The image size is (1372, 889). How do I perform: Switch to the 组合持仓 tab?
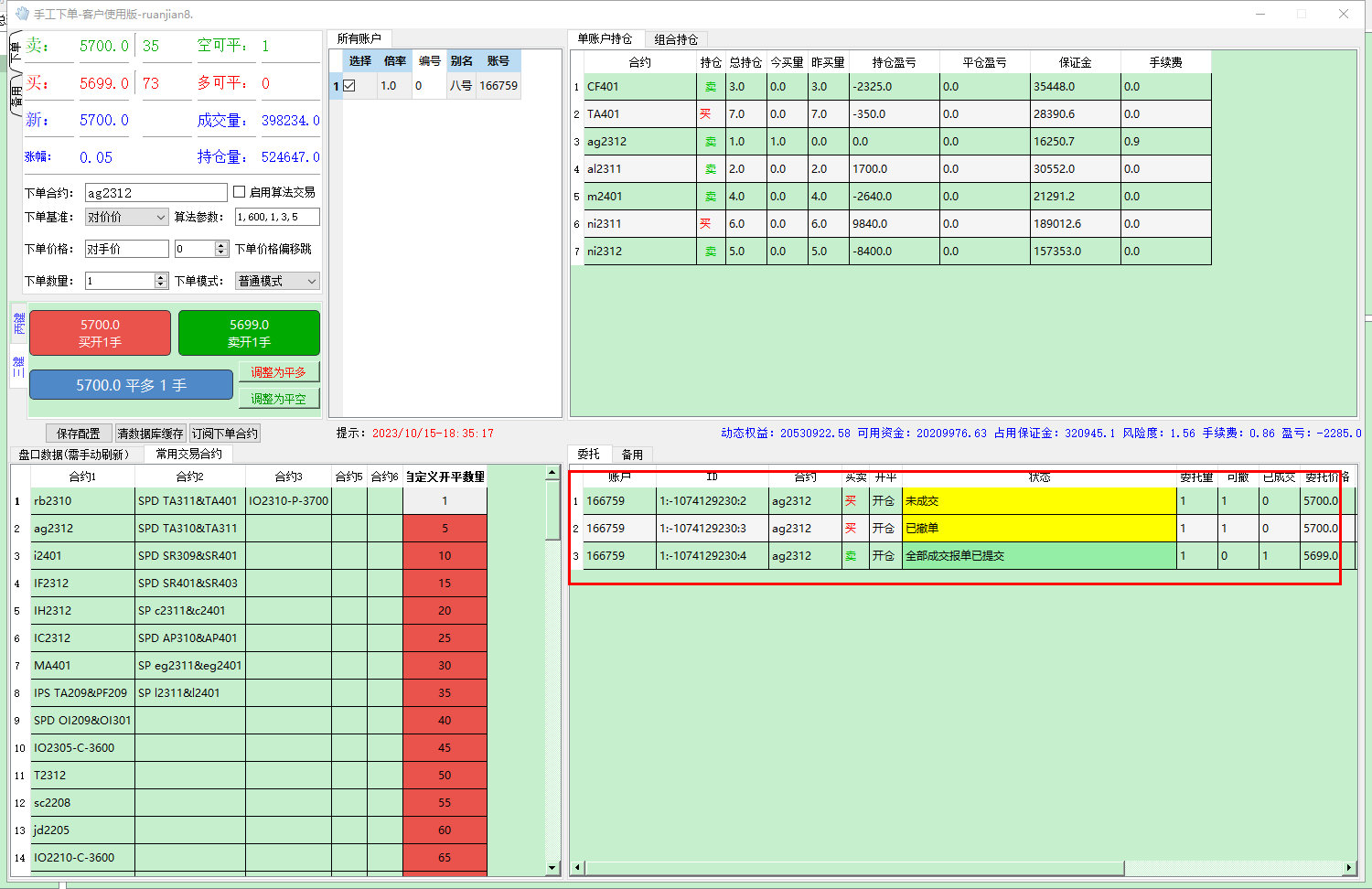(676, 39)
